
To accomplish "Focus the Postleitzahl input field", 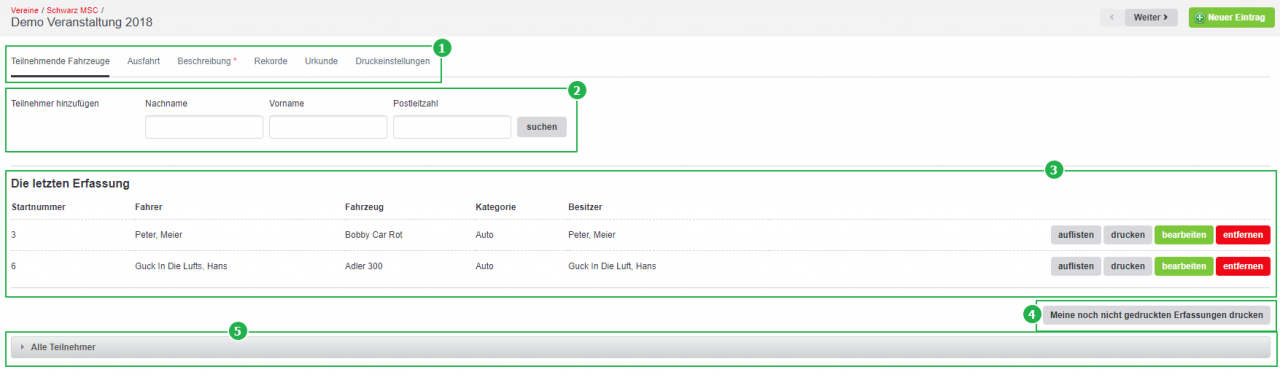I will click(x=452, y=127).
